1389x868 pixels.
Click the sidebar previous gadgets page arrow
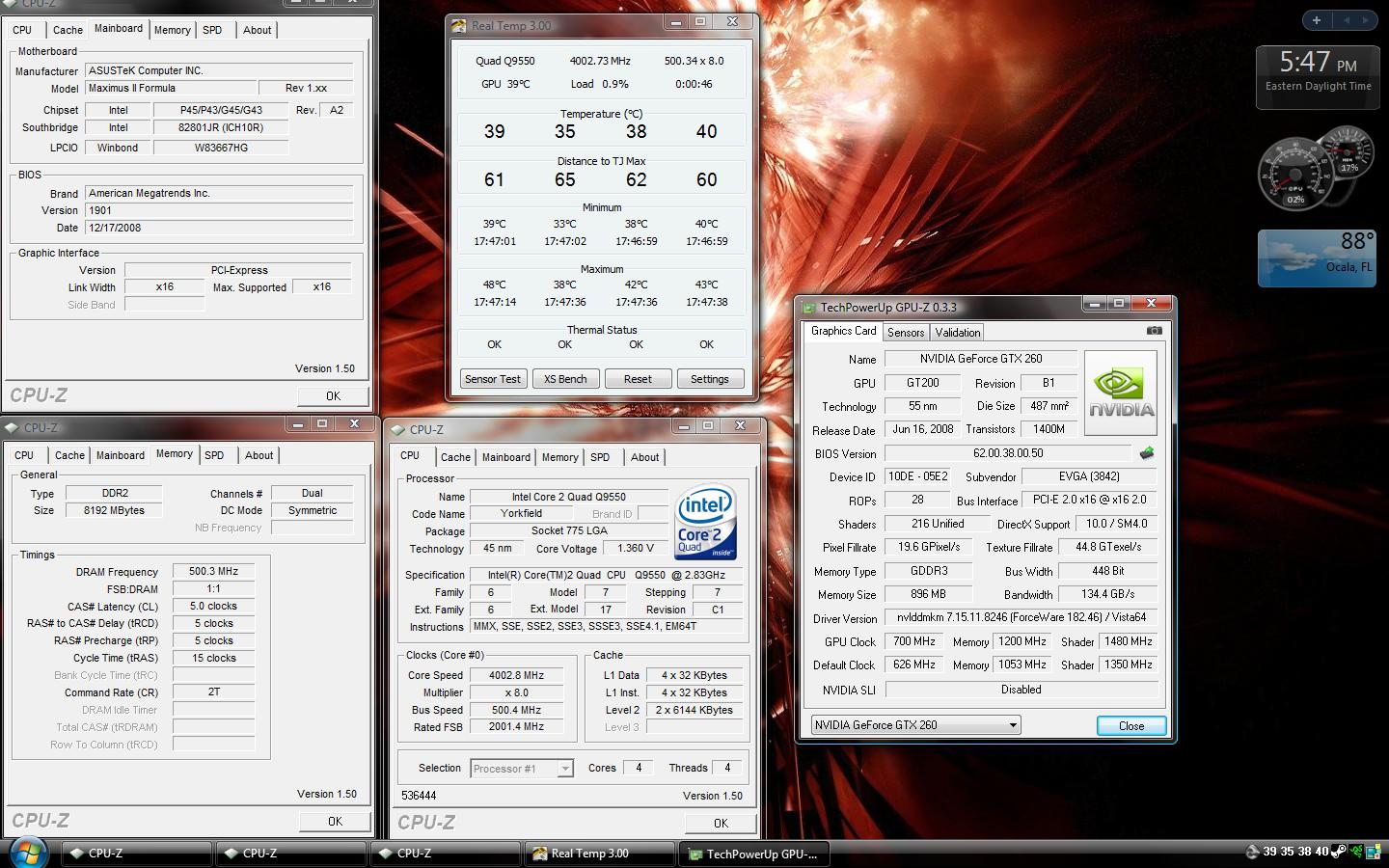pyautogui.click(x=1347, y=19)
